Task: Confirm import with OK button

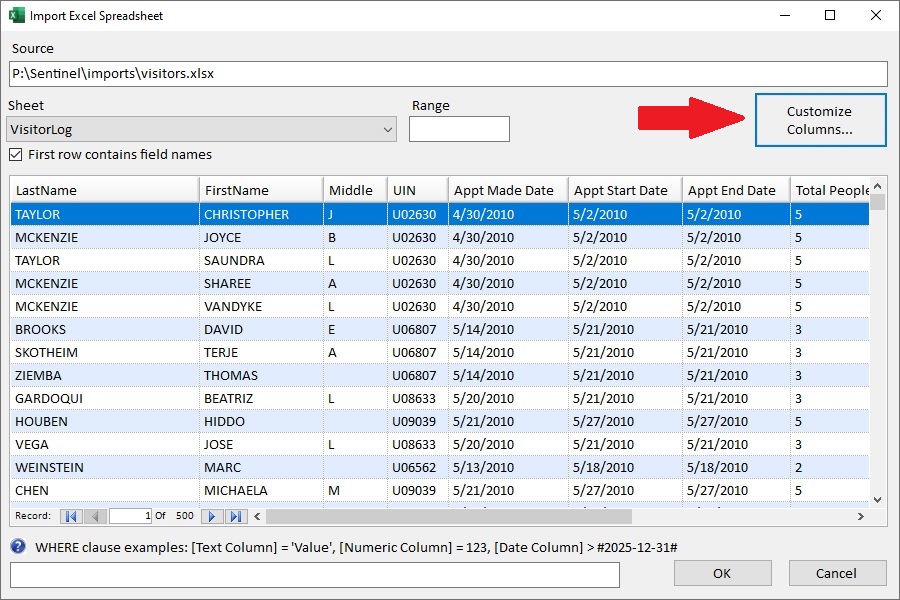Action: (x=723, y=573)
